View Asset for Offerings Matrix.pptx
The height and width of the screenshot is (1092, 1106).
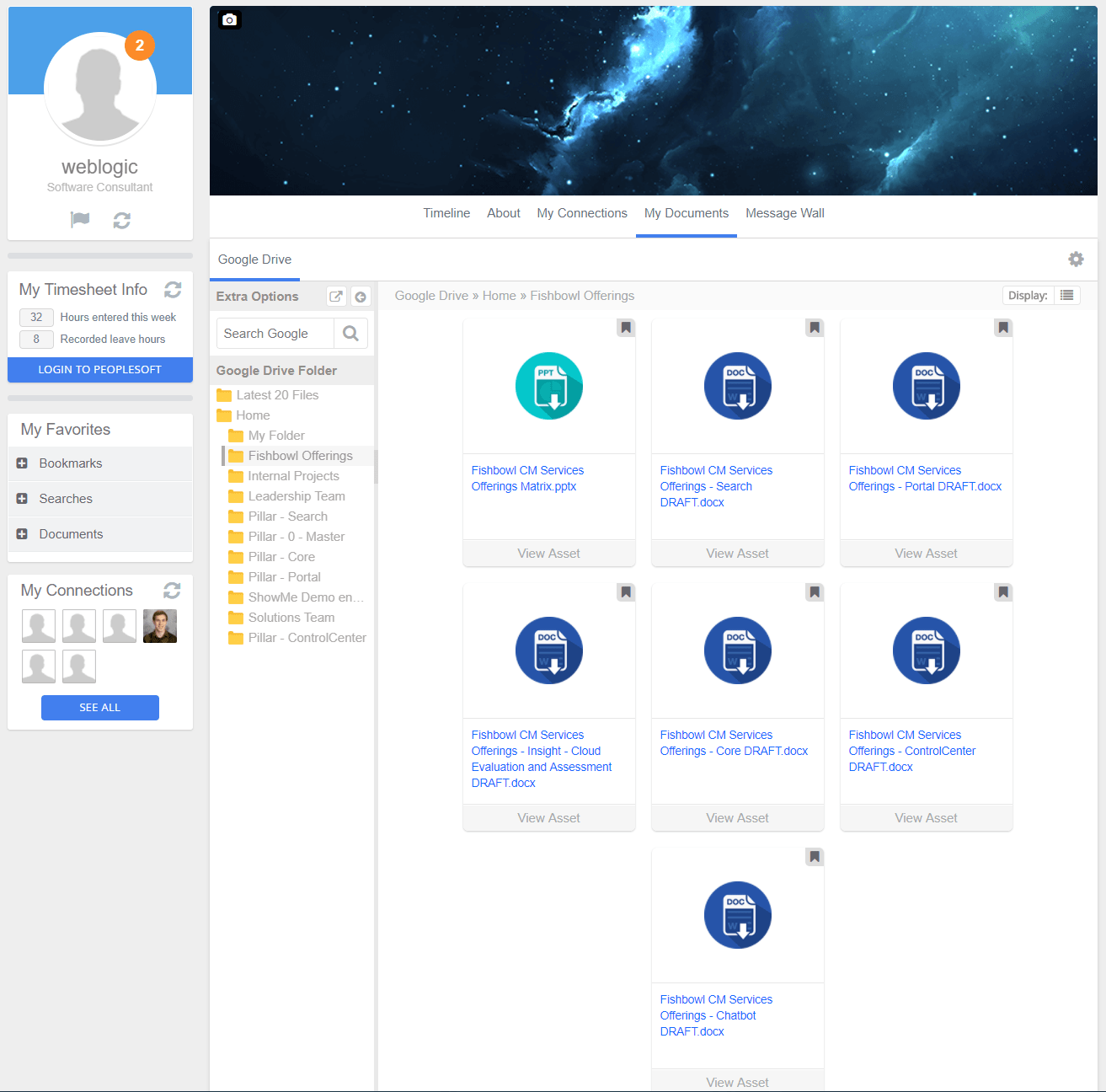click(x=549, y=554)
